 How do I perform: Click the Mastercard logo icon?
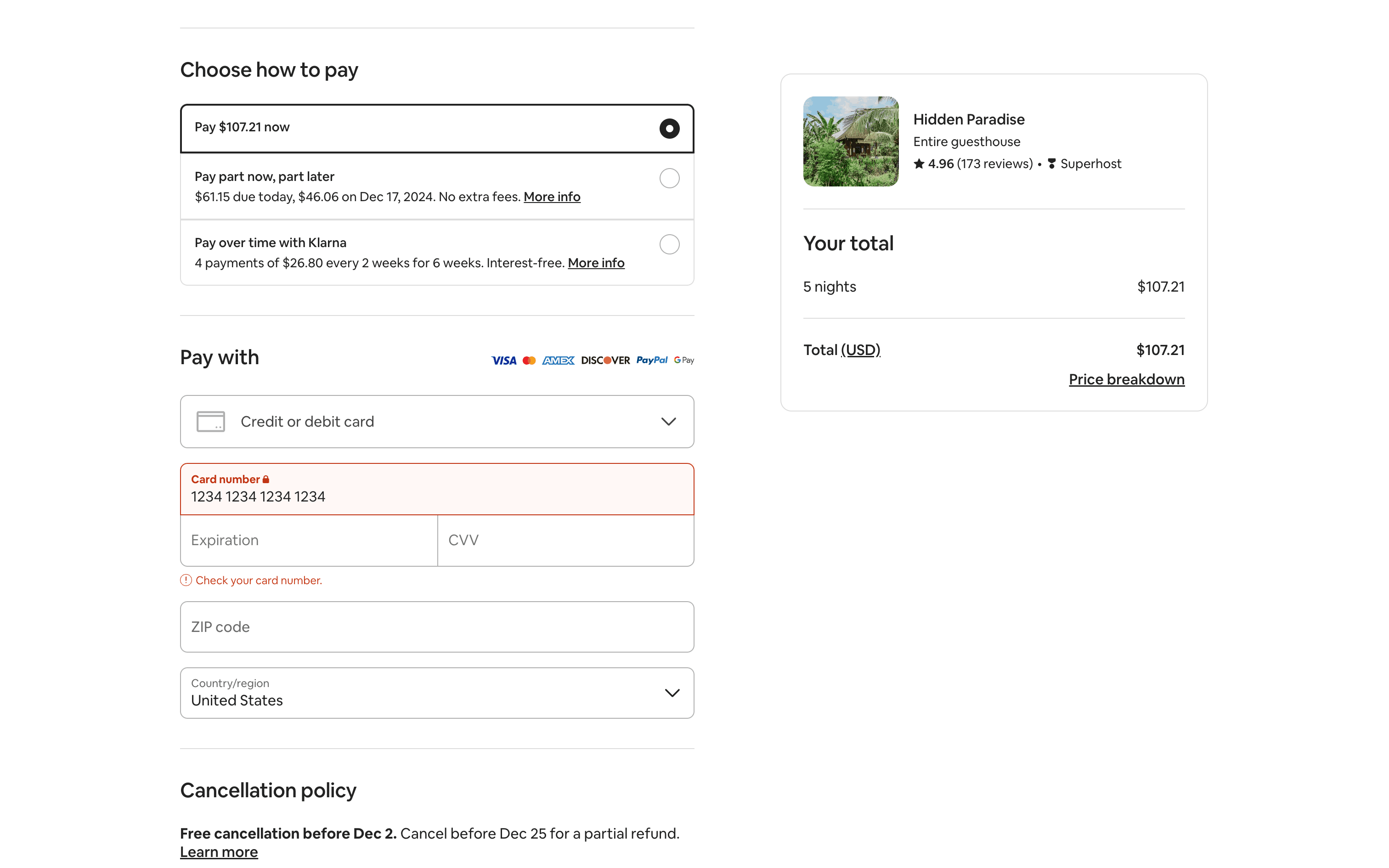[529, 361]
